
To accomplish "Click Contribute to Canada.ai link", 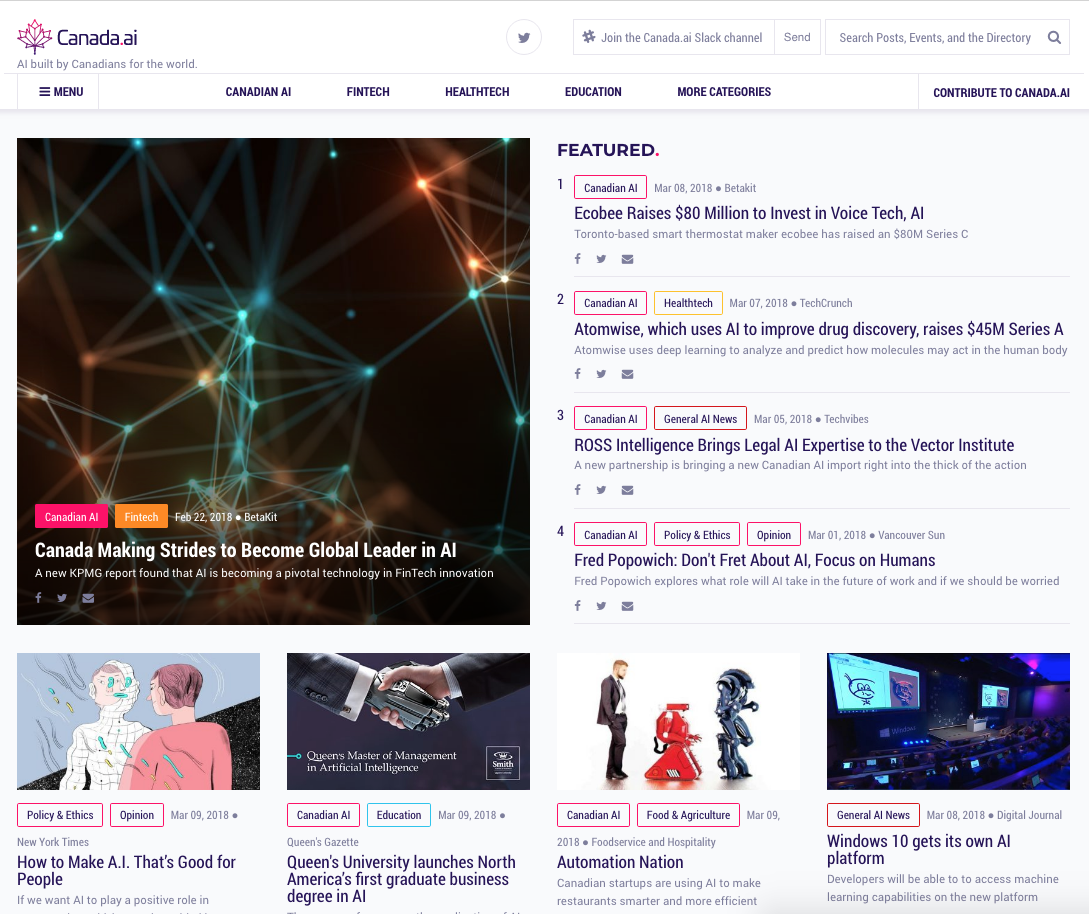I will (1001, 92).
